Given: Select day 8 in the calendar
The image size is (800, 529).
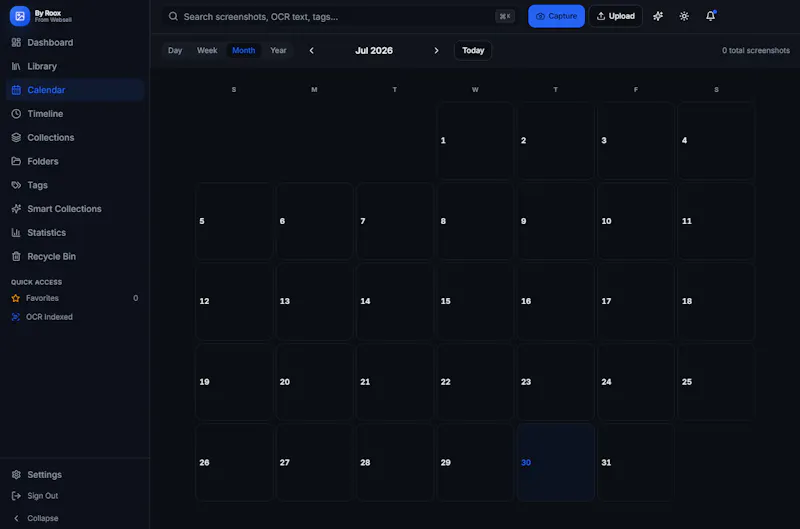Looking at the screenshot, I should pos(475,221).
